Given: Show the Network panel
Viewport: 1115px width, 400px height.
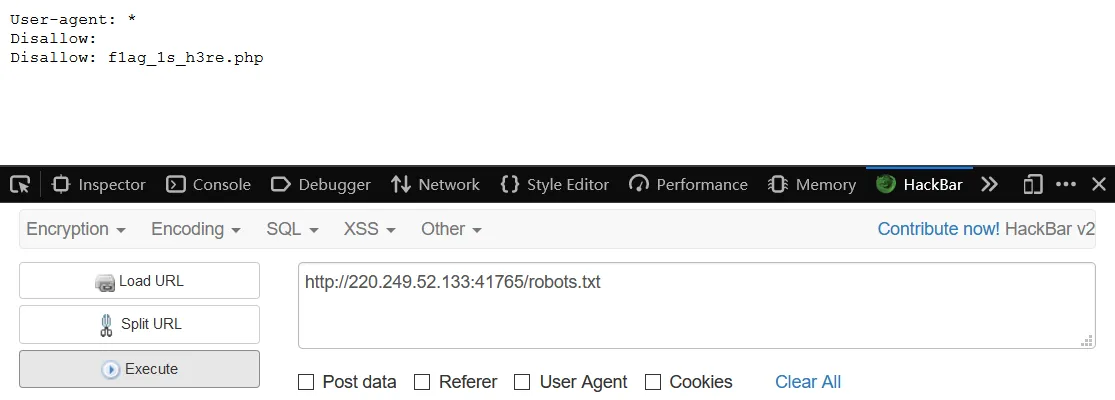Looking at the screenshot, I should coord(435,185).
